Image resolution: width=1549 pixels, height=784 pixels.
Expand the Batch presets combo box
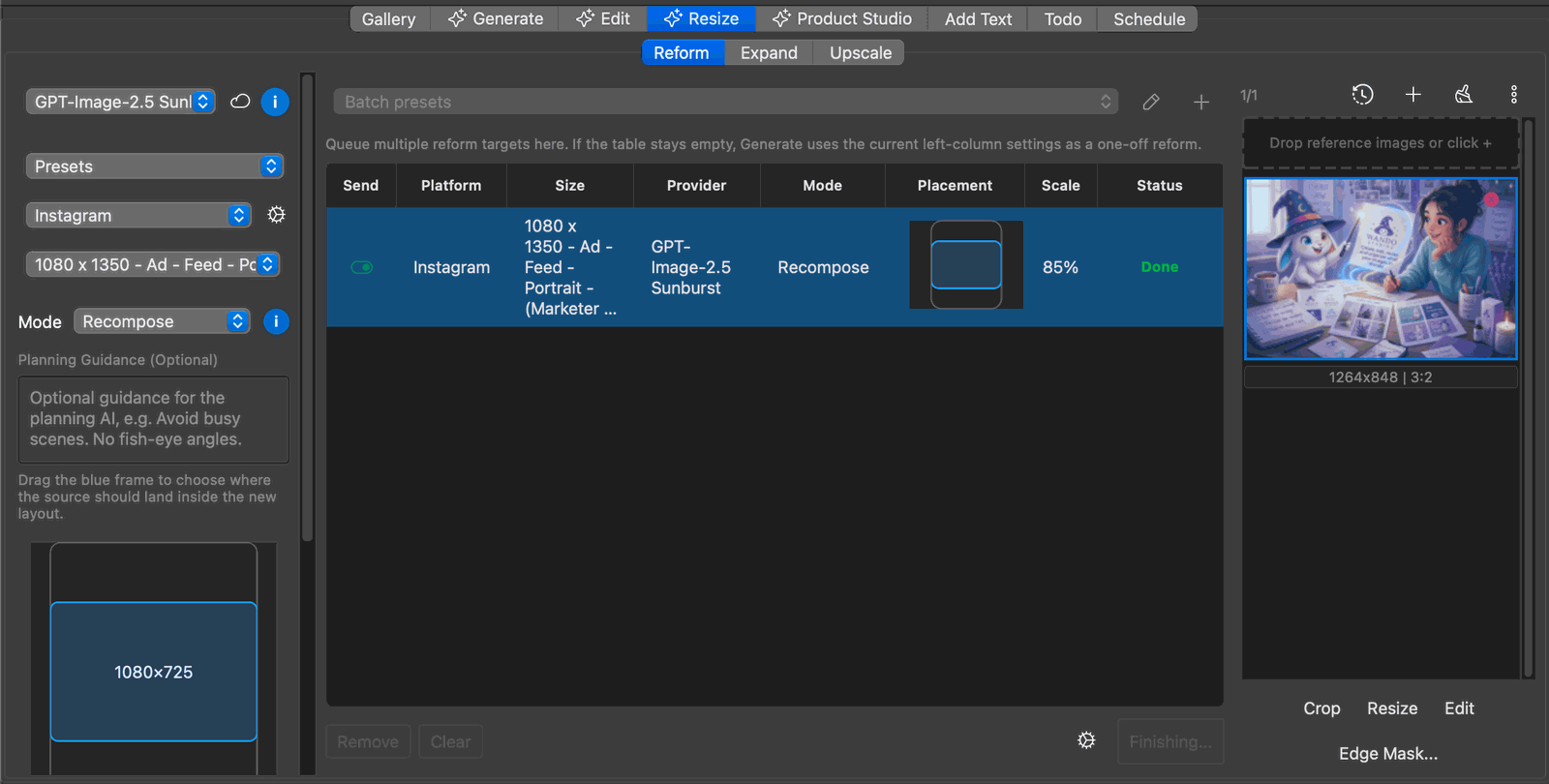[725, 102]
